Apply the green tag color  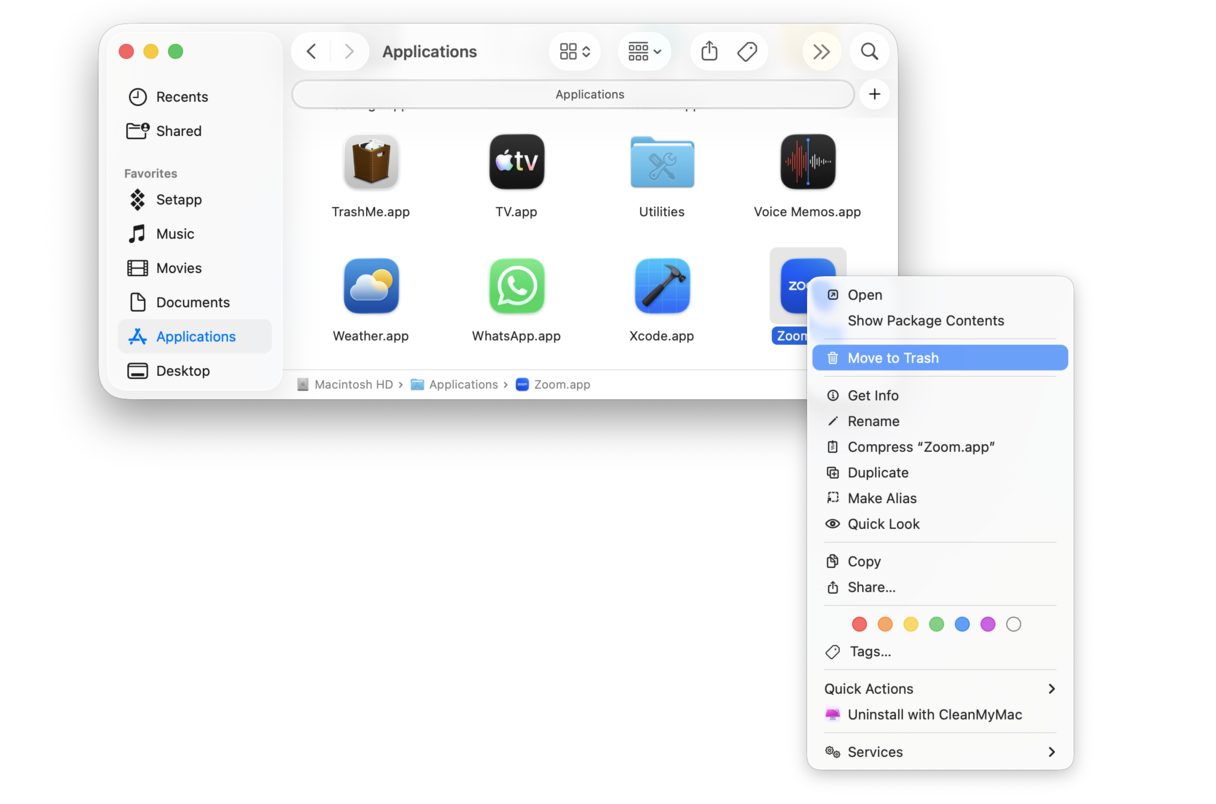click(936, 624)
